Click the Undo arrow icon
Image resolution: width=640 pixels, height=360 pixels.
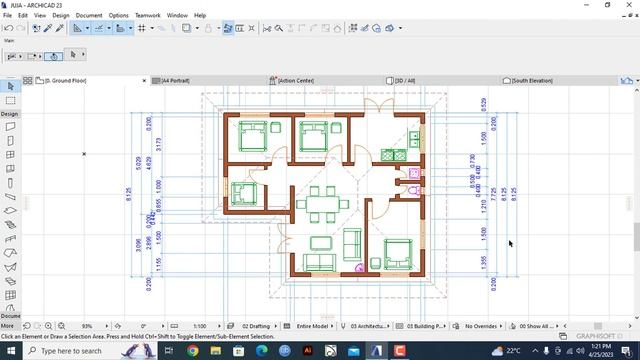coord(8,28)
